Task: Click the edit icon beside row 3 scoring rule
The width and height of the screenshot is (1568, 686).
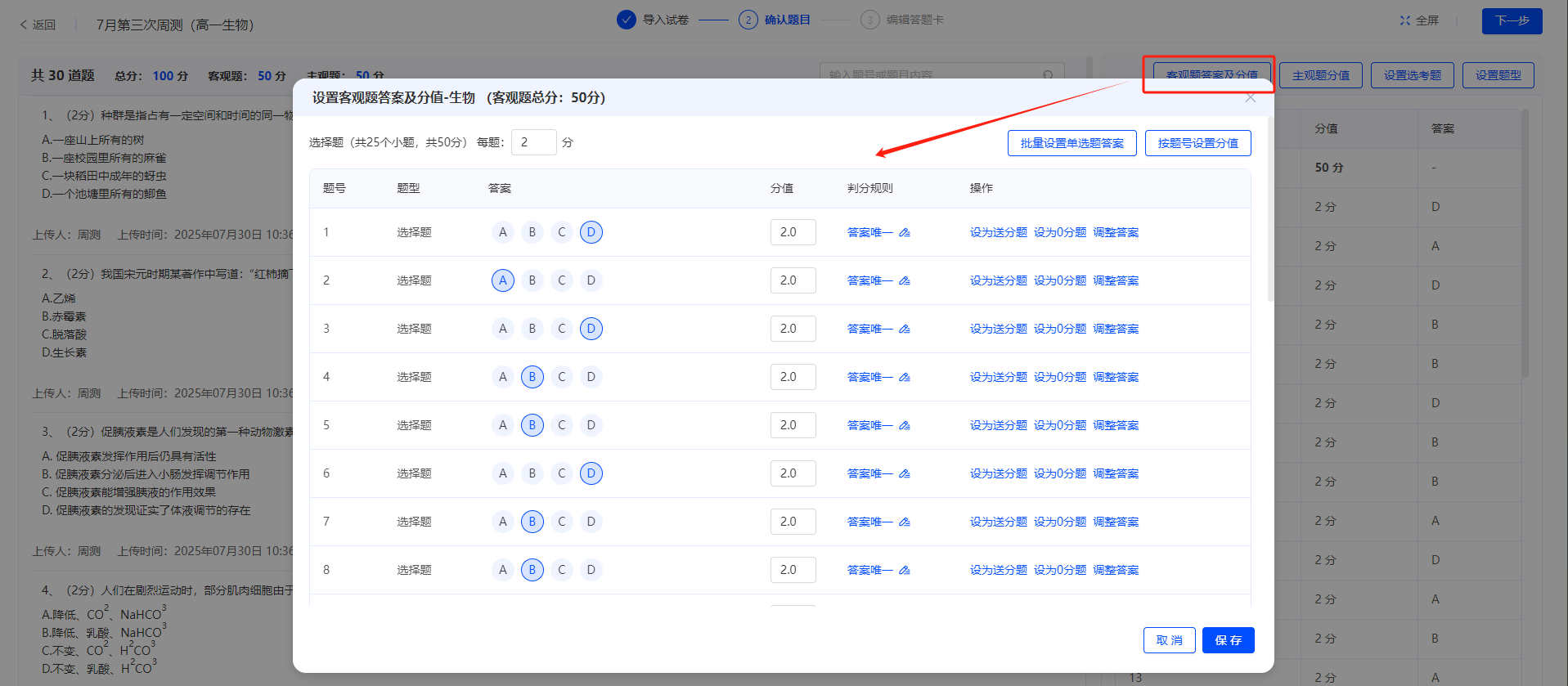Action: coord(905,329)
